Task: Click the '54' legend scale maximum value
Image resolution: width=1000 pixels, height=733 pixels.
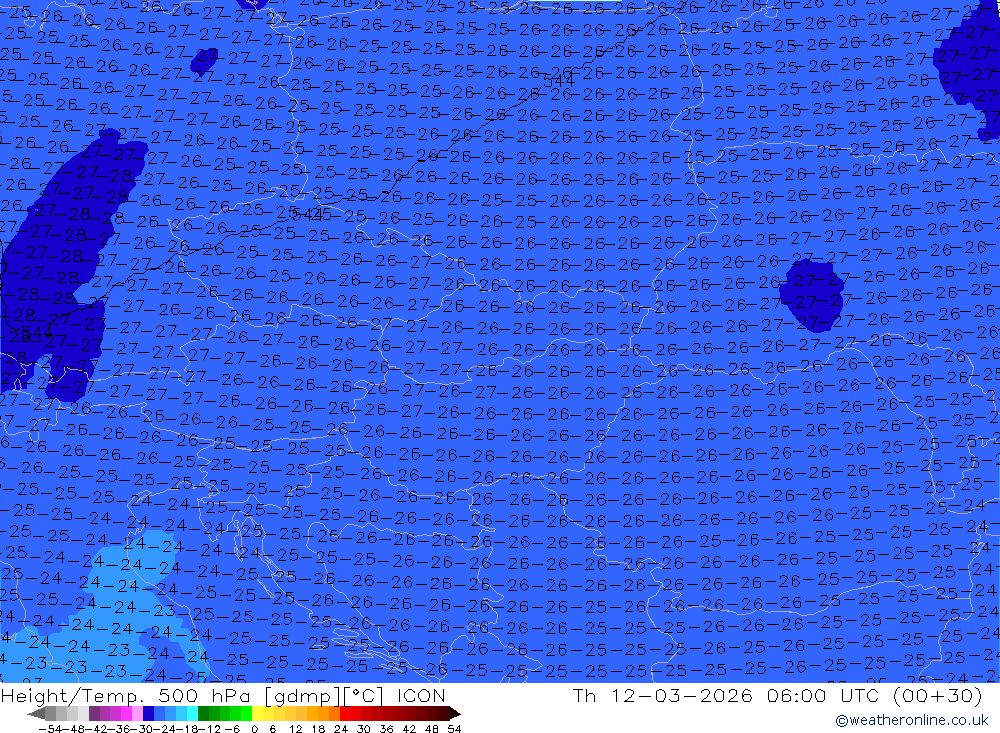Action: pos(454,729)
